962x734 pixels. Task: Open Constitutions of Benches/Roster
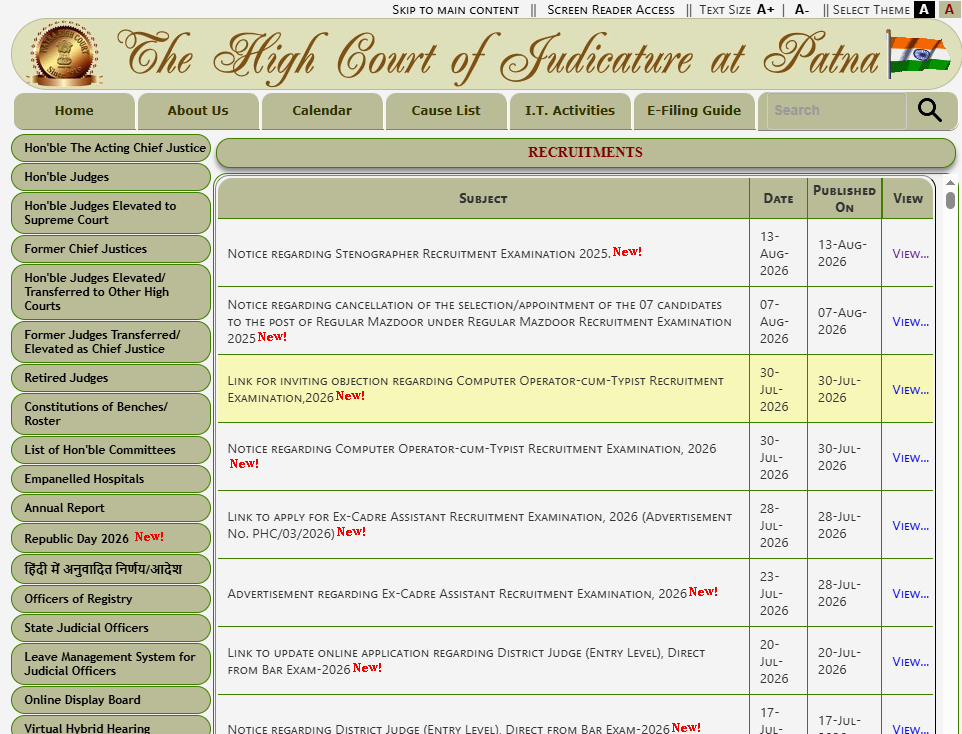pyautogui.click(x=111, y=414)
